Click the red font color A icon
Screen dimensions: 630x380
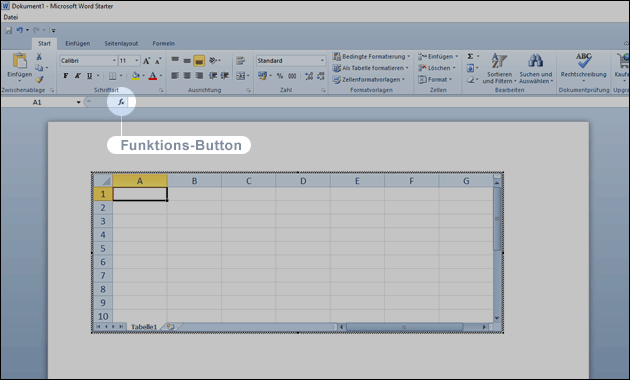click(x=153, y=76)
